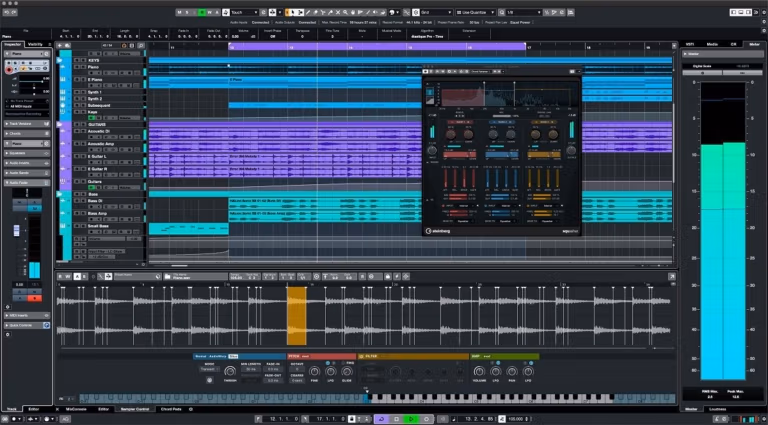This screenshot has height=425, width=768.
Task: Open the MixConsole lower zone tab
Action: 76,409
